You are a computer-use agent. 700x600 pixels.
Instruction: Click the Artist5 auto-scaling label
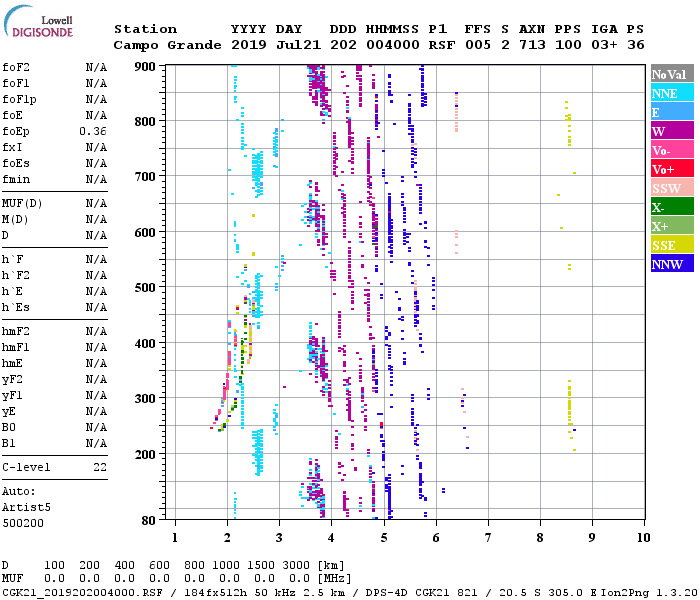point(26,508)
